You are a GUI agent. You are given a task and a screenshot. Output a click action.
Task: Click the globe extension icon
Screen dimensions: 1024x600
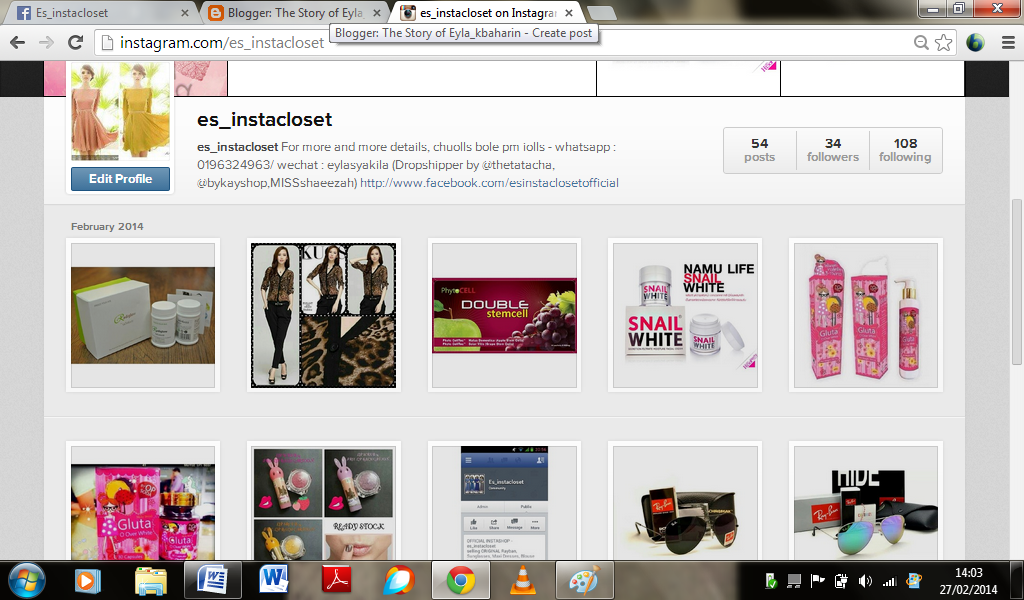pos(975,42)
